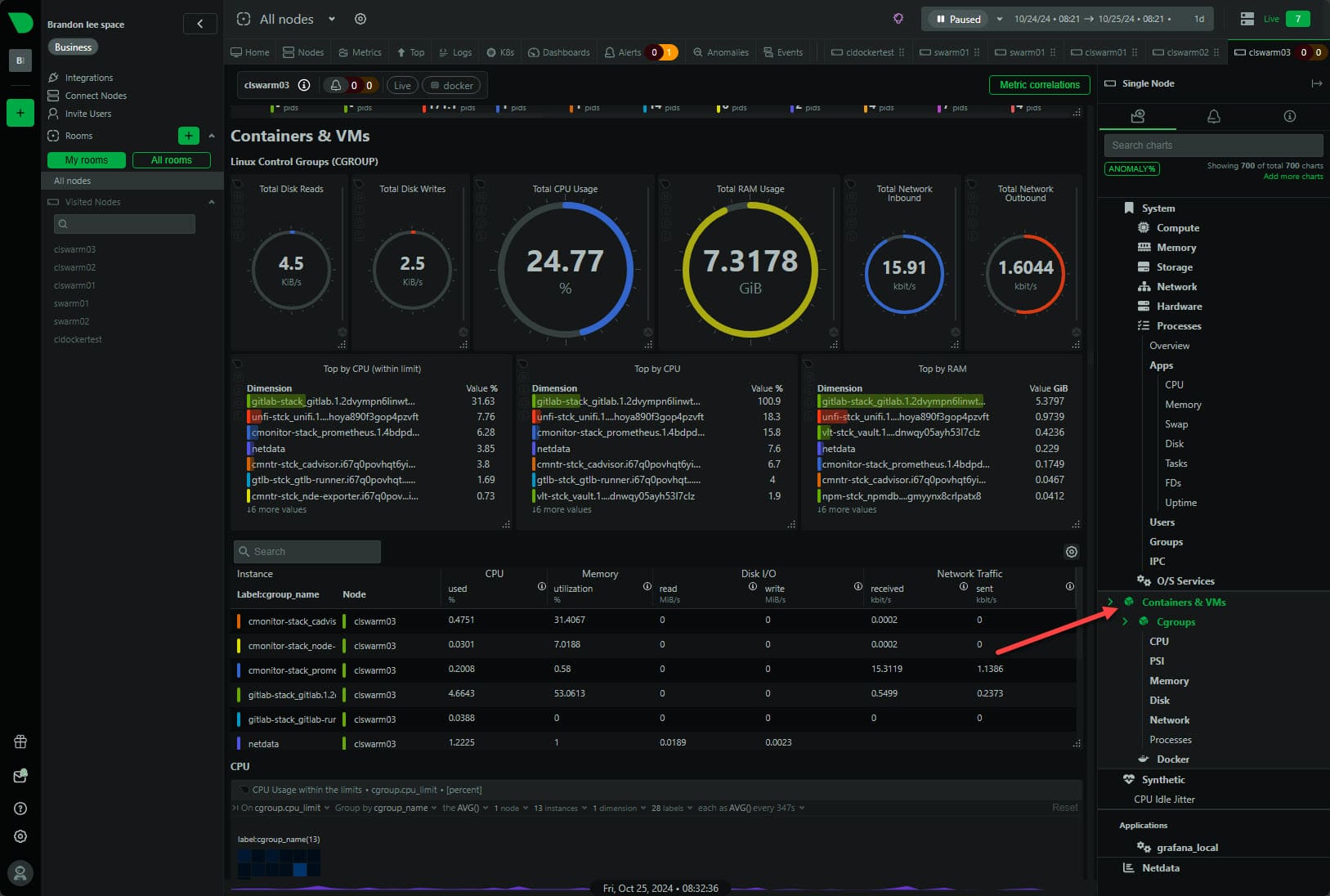This screenshot has width=1330, height=896.
Task: Click the Metric correlations button
Action: click(x=1039, y=85)
